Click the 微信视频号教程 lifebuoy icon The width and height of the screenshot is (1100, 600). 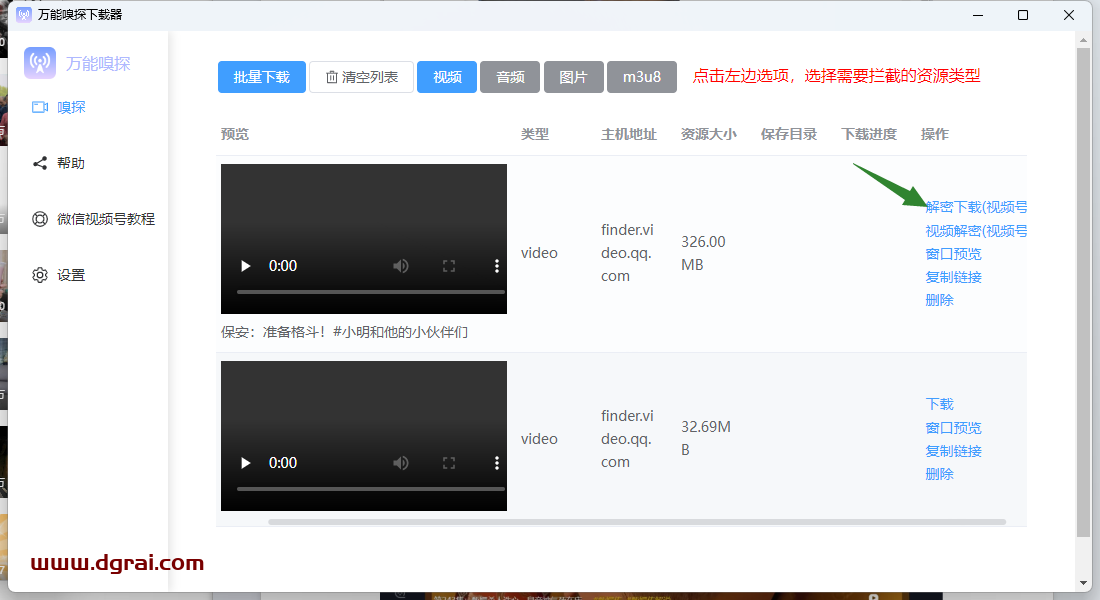pos(40,219)
